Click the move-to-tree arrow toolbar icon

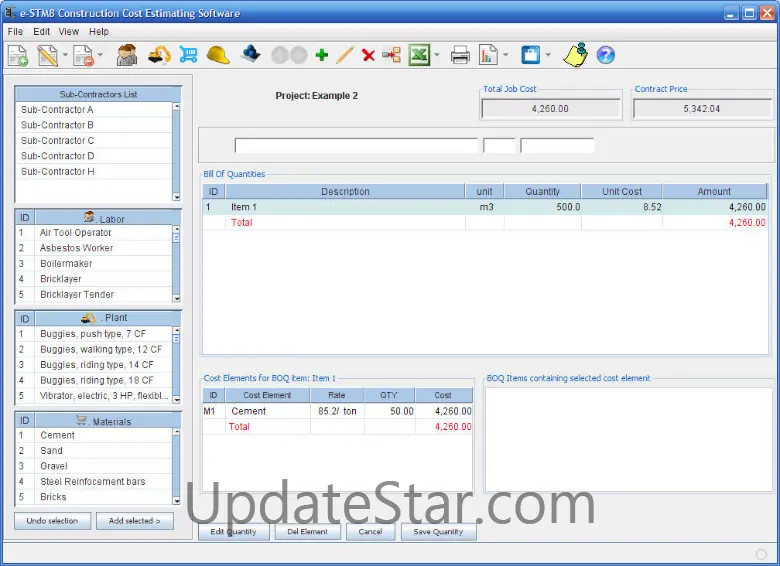[x=391, y=55]
